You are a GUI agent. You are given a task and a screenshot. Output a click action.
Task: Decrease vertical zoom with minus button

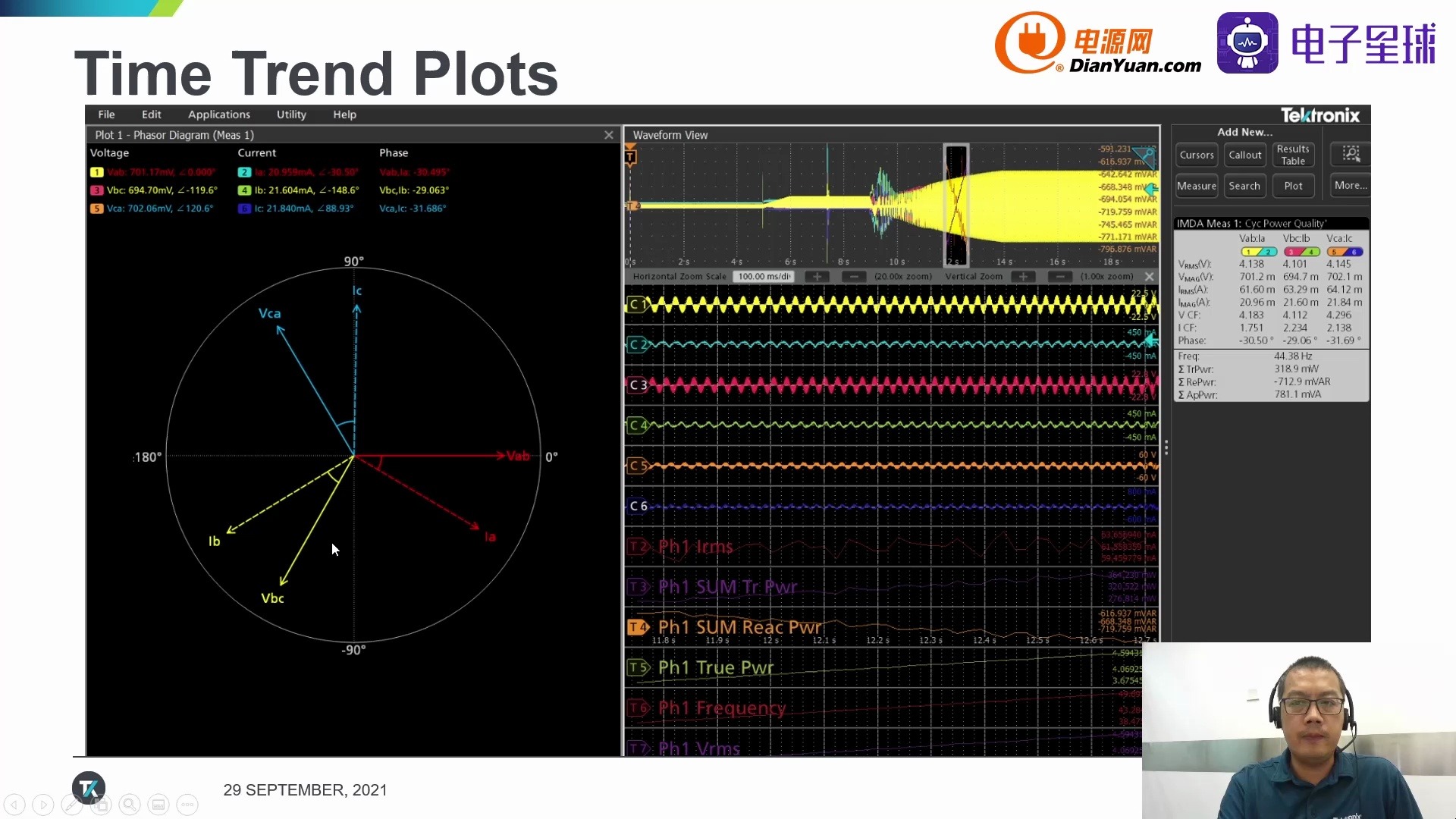pos(1060,277)
